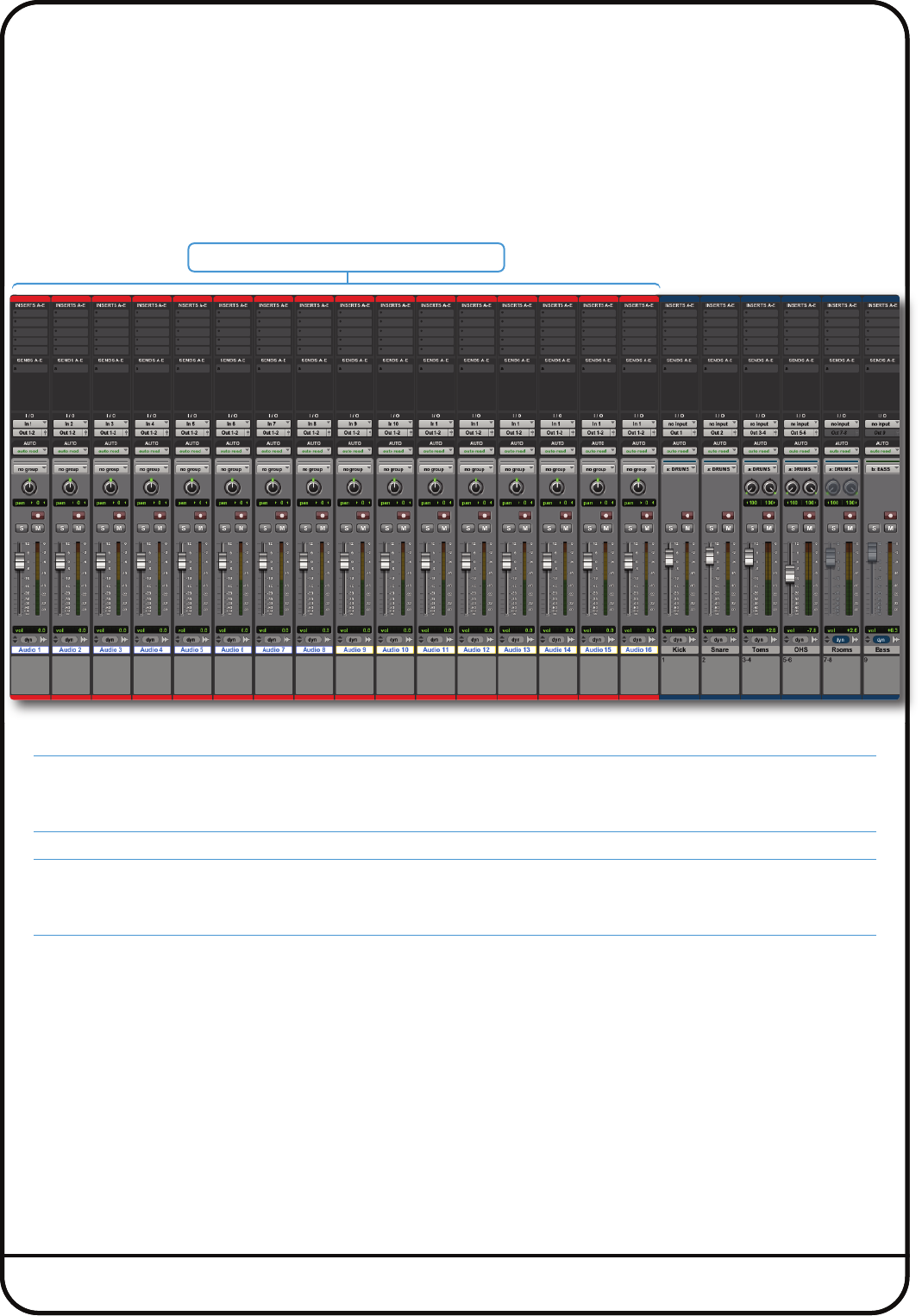The width and height of the screenshot is (922, 1316).
Task: Click the first send slot on Kick
Action: tap(679, 369)
